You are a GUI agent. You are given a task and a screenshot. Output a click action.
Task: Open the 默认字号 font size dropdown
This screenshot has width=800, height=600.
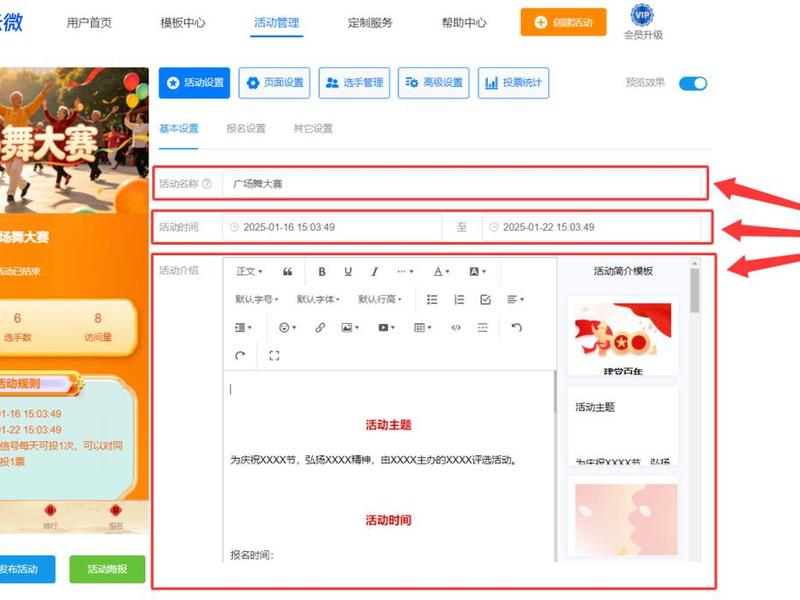(x=257, y=299)
